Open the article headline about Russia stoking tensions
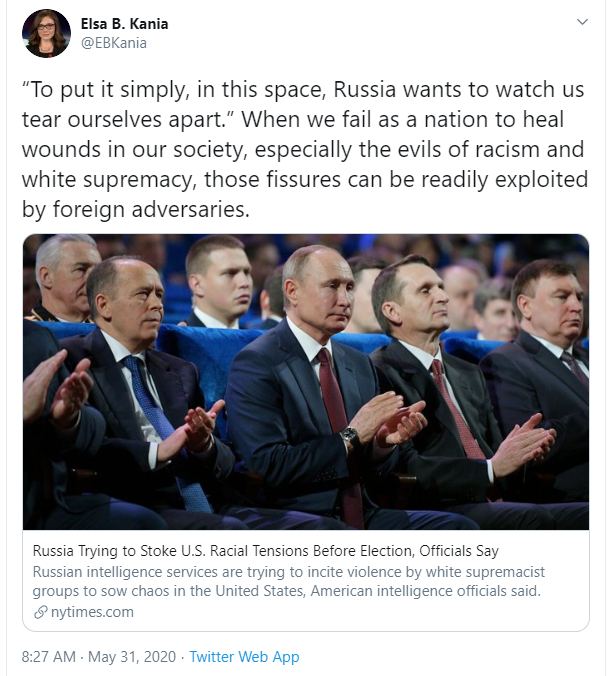 [x=265, y=551]
